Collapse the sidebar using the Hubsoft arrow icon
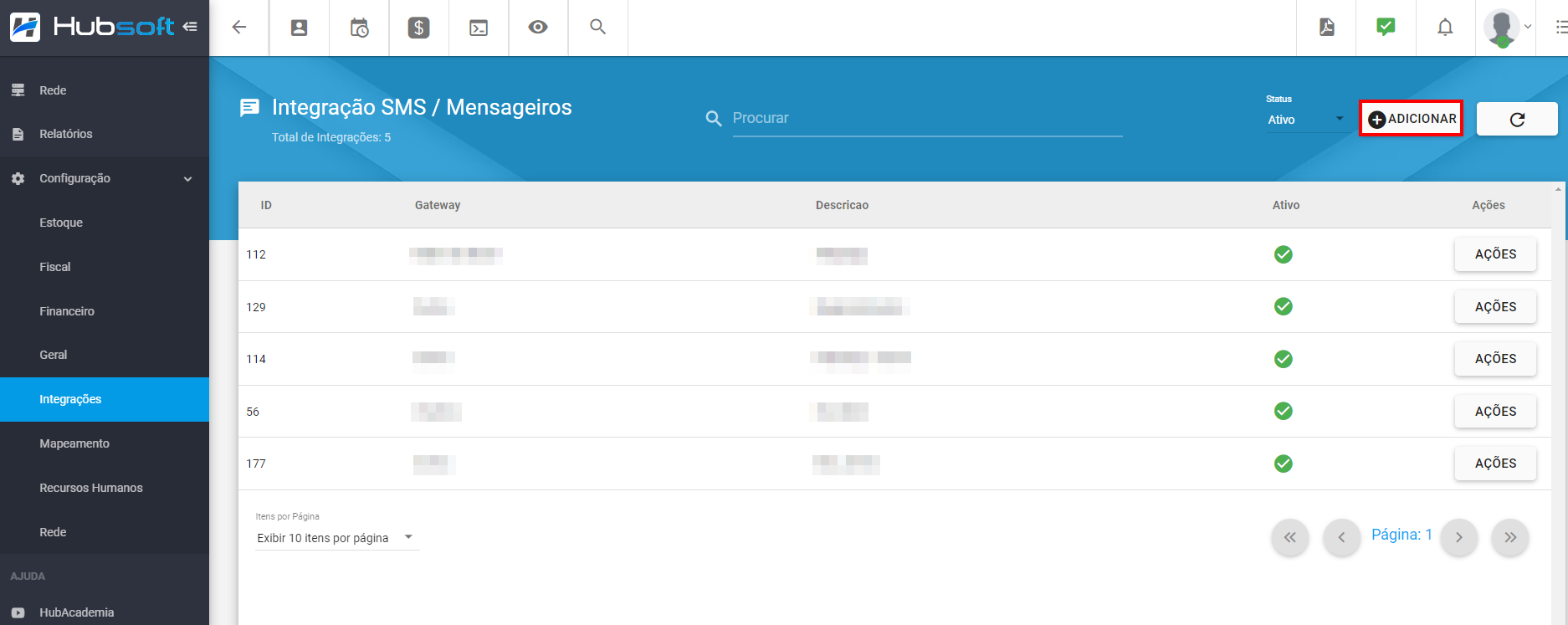Viewport: 1568px width, 625px height. (190, 27)
